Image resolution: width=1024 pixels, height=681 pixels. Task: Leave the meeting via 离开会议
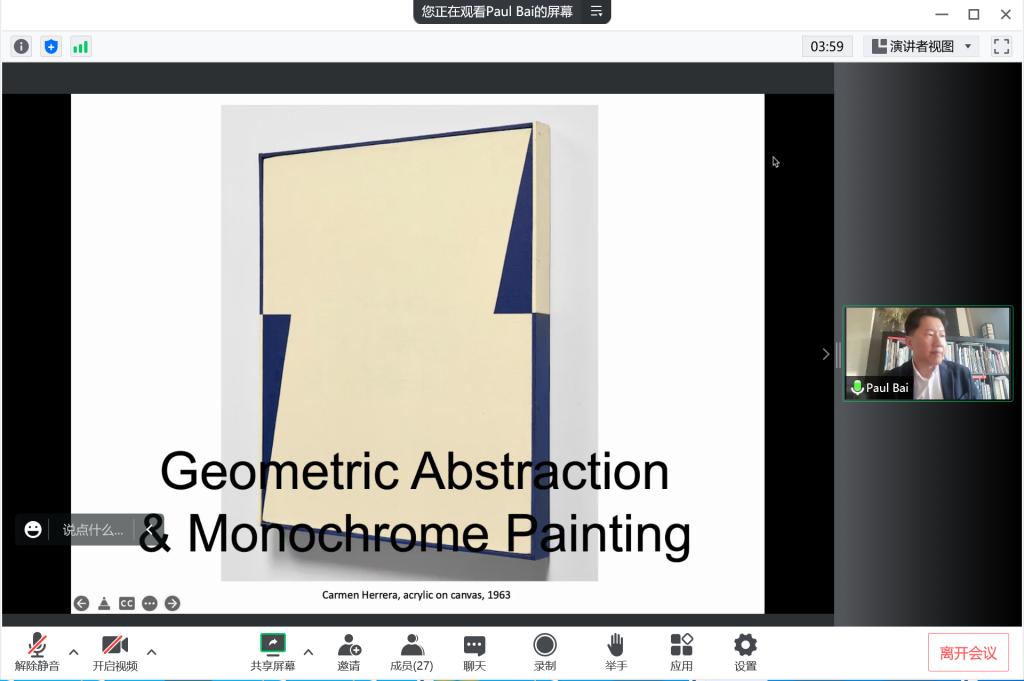click(968, 652)
